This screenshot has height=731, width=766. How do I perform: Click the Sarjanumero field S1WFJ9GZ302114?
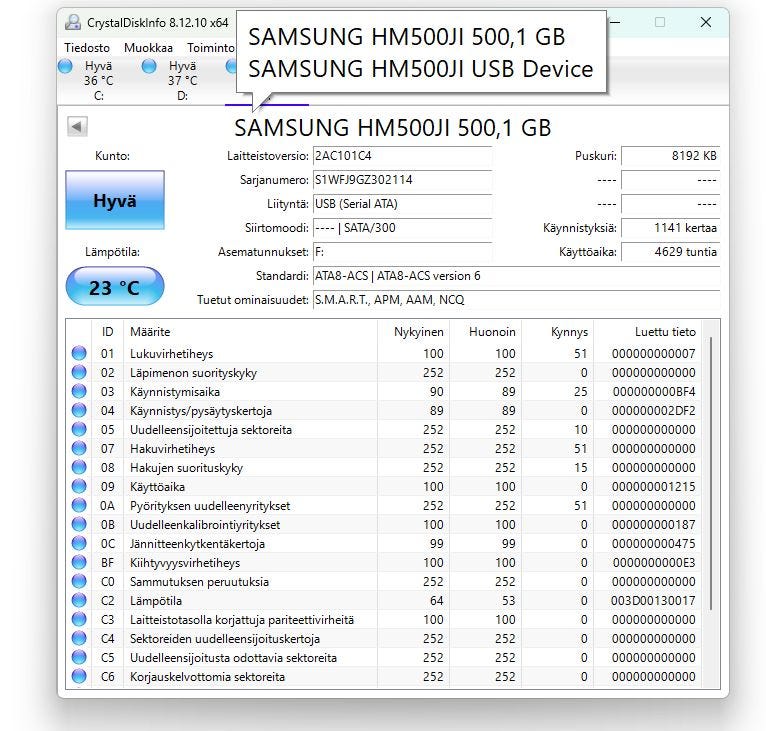(x=402, y=180)
